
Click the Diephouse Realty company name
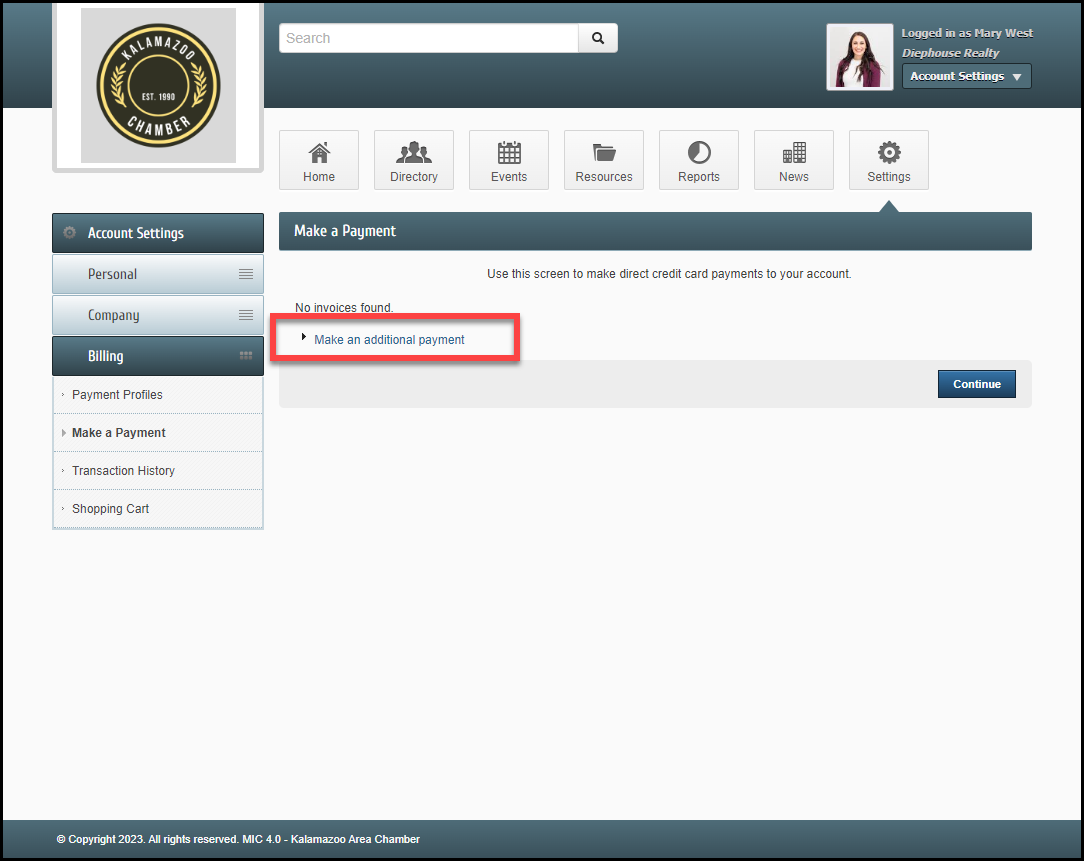coord(950,53)
